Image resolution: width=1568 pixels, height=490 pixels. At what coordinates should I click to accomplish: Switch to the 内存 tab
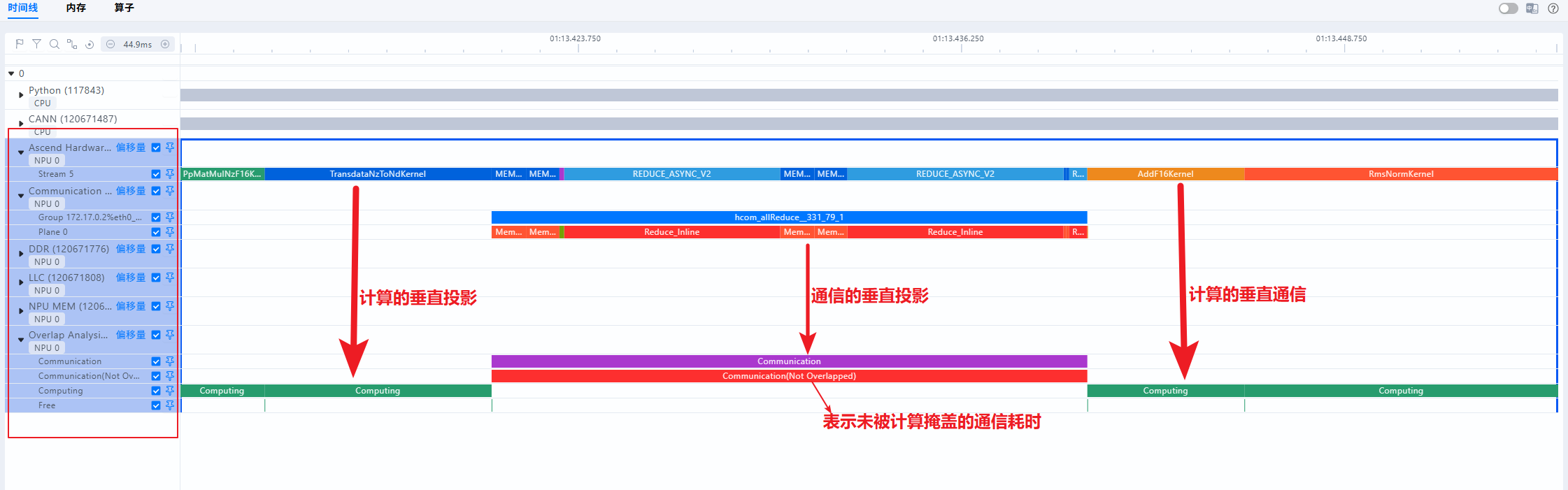pos(76,8)
